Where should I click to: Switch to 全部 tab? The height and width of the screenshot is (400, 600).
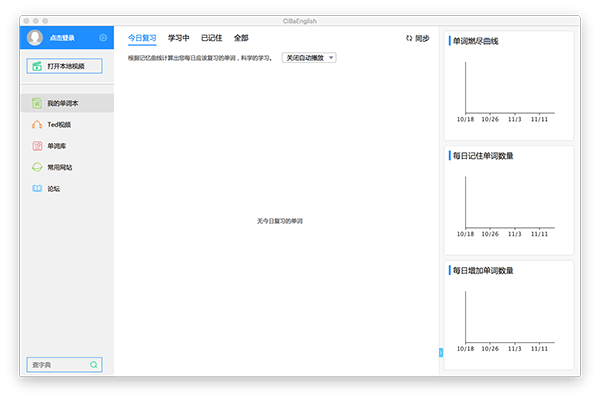point(241,38)
